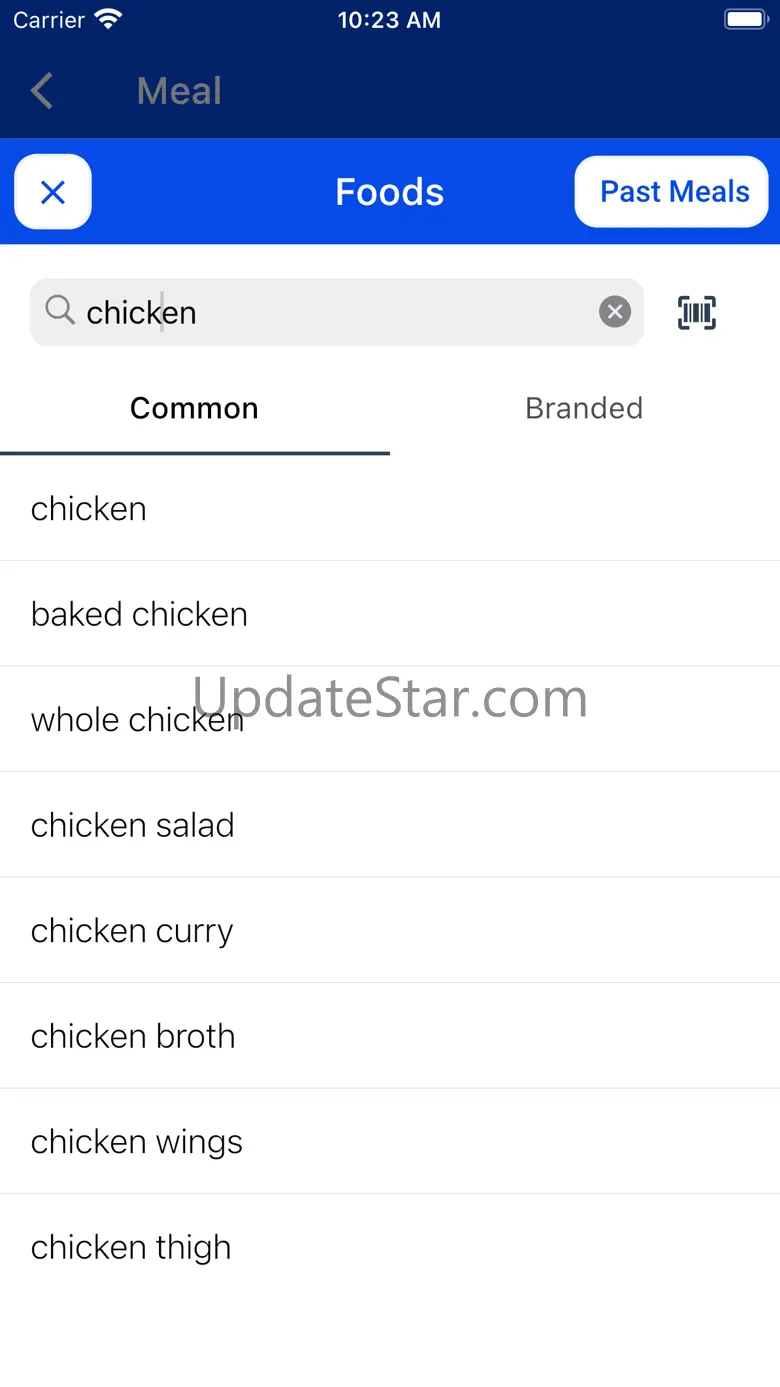Switch to the Branded tab
This screenshot has width=780, height=1387.
coord(585,408)
